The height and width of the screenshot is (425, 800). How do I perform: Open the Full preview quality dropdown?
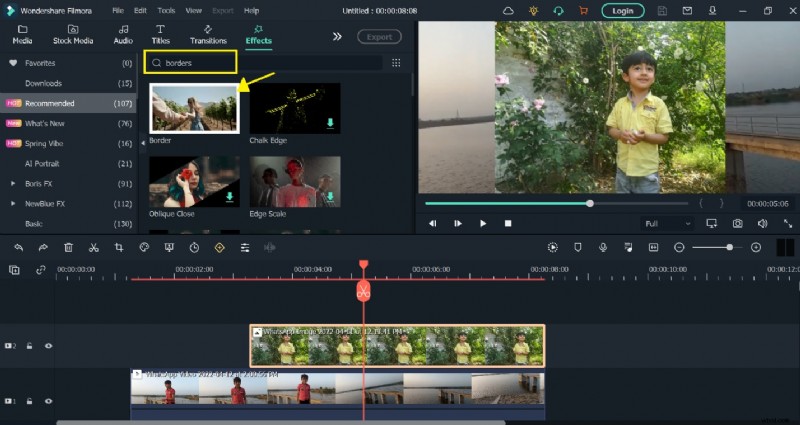click(x=667, y=223)
